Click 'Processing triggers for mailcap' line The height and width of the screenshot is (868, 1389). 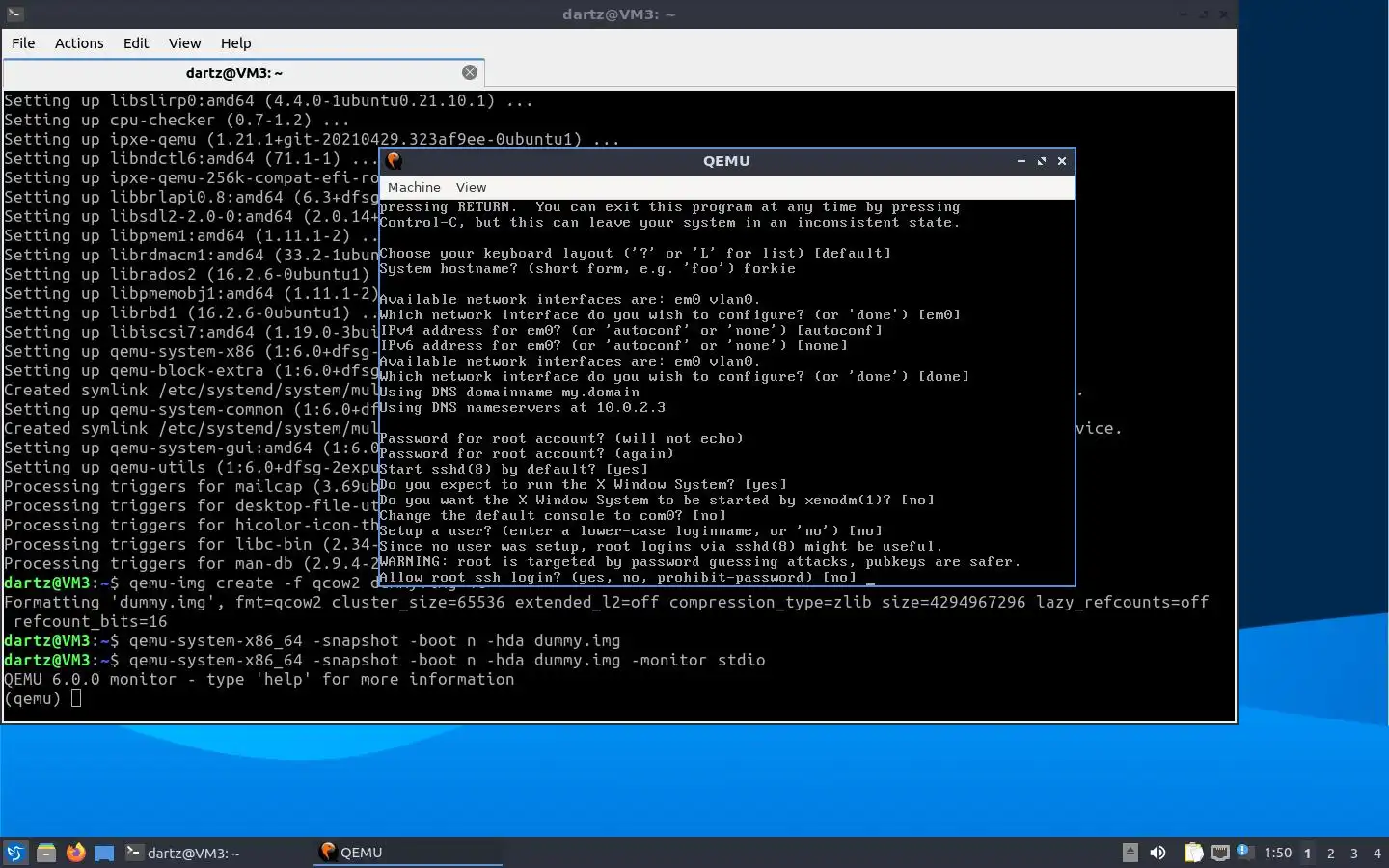(x=191, y=486)
